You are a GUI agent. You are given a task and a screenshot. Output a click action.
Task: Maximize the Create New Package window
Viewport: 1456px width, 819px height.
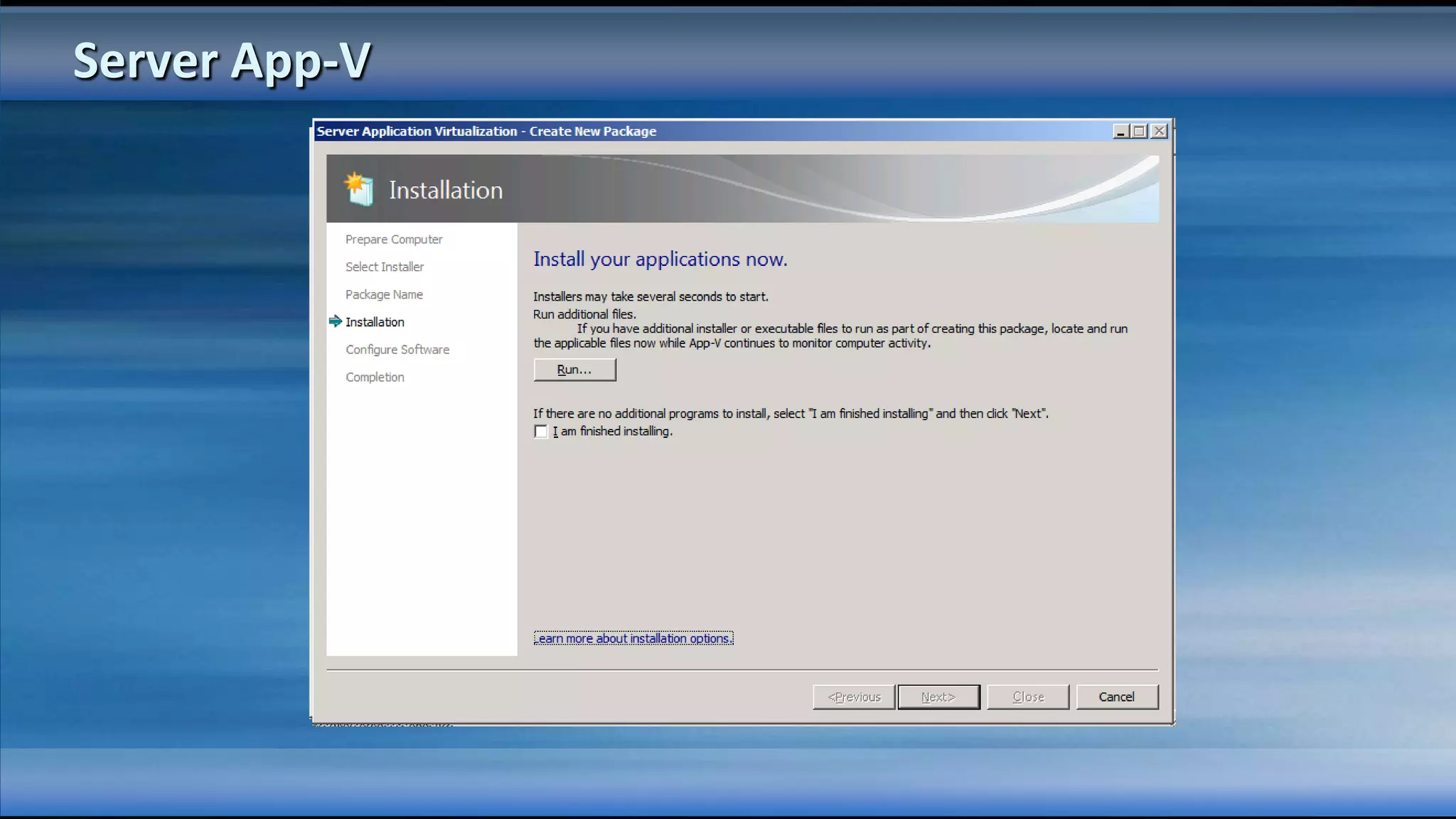1140,132
